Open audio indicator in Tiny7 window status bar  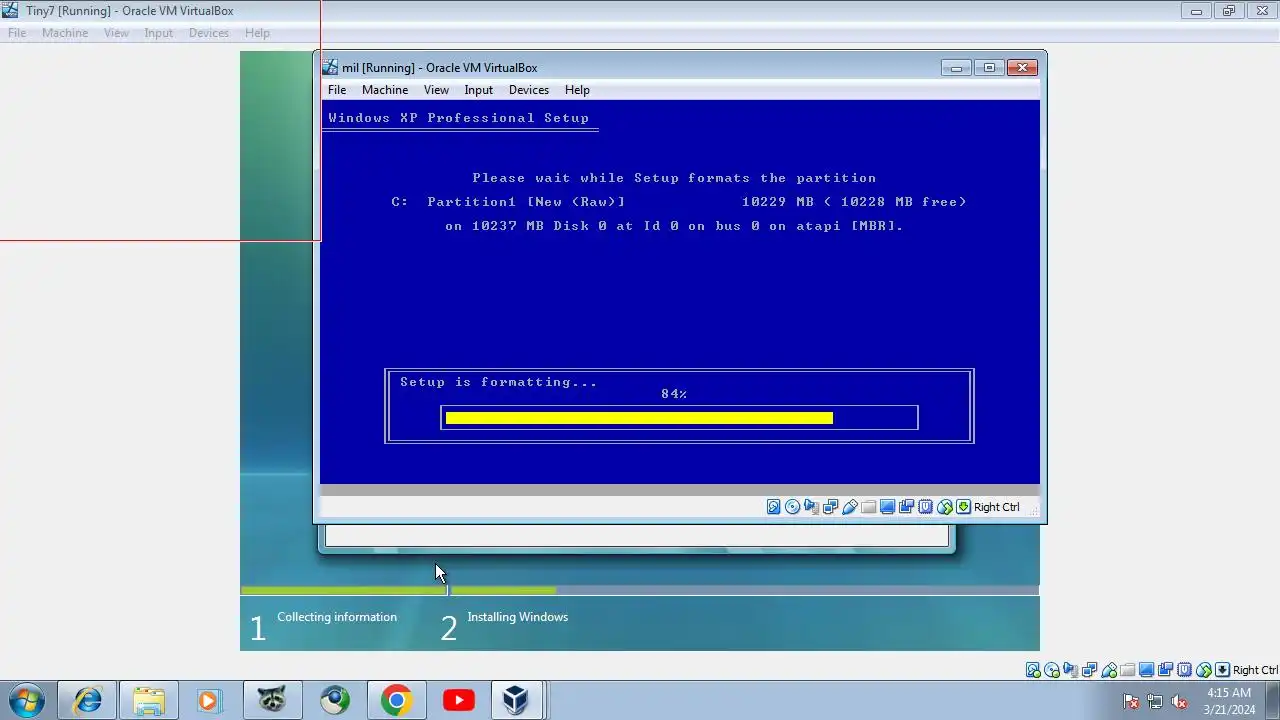point(1070,670)
